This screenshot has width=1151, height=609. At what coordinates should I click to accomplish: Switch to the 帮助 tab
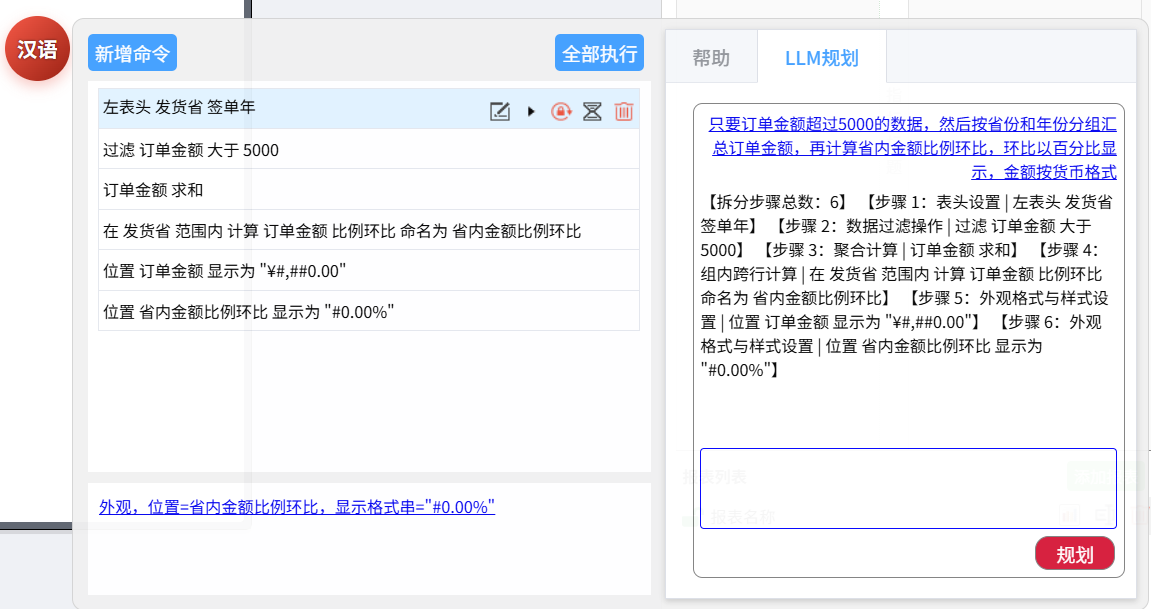(x=711, y=58)
